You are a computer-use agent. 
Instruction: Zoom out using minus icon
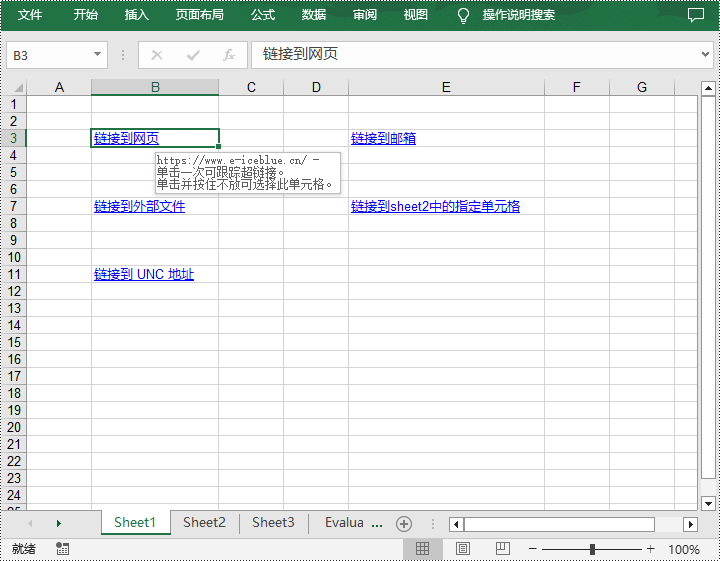click(533, 549)
